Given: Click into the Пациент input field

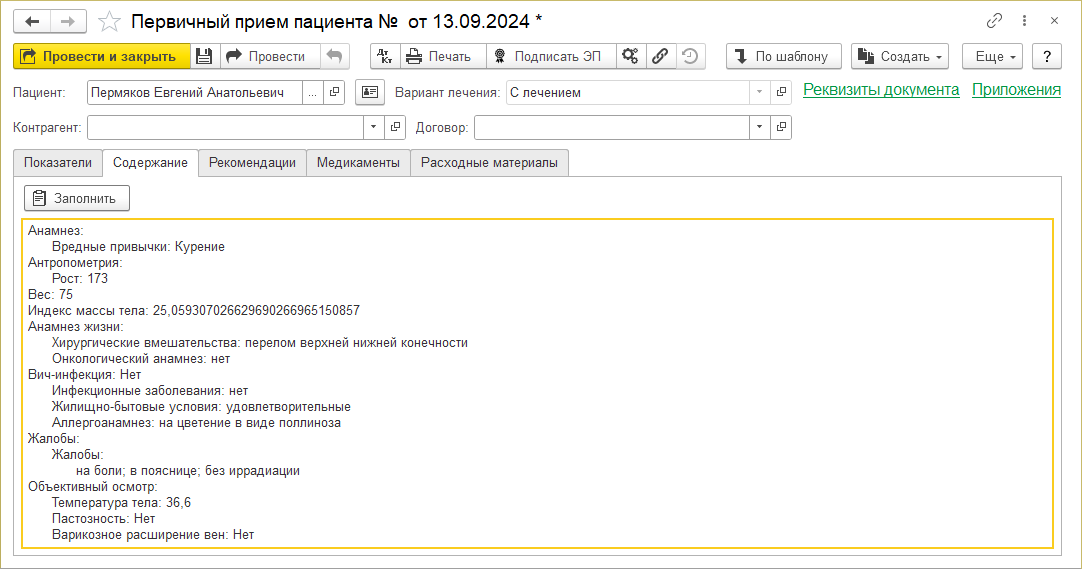Looking at the screenshot, I should tap(195, 92).
